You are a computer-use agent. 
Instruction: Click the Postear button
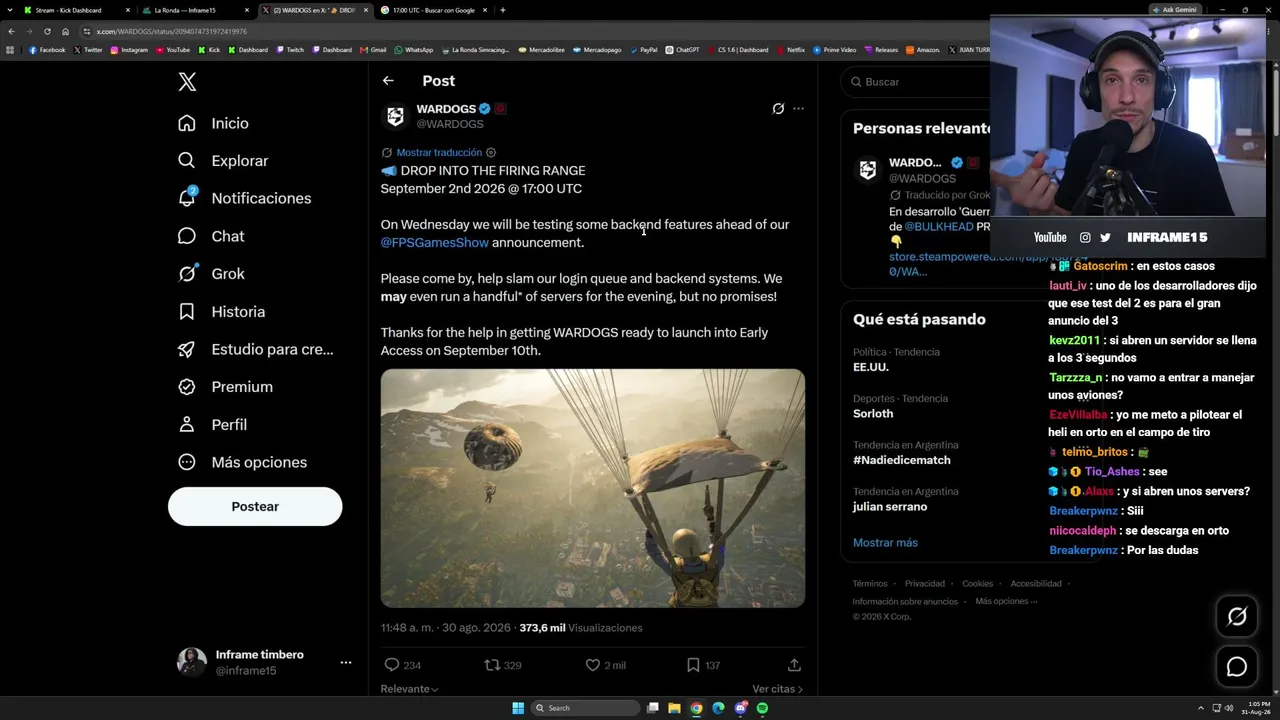pos(255,506)
